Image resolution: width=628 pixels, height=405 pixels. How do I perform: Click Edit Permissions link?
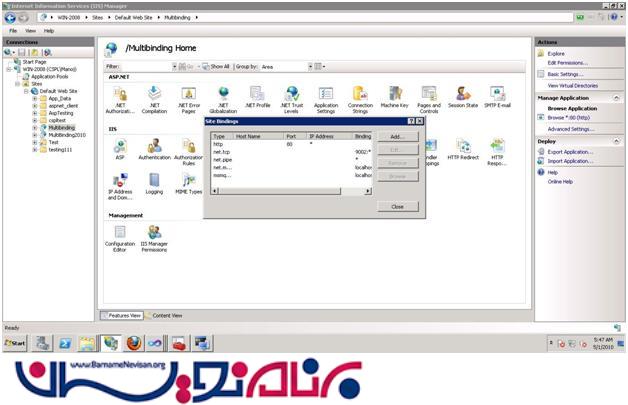click(568, 63)
